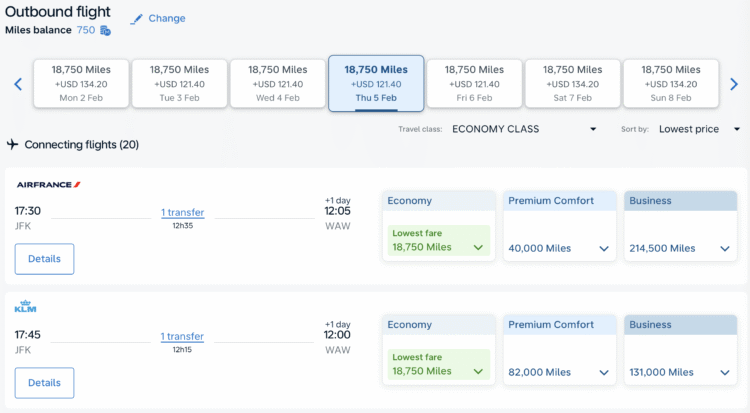This screenshot has width=750, height=413.
Task: Expand KLM Business 131,000 Miles fare
Action: [681, 372]
